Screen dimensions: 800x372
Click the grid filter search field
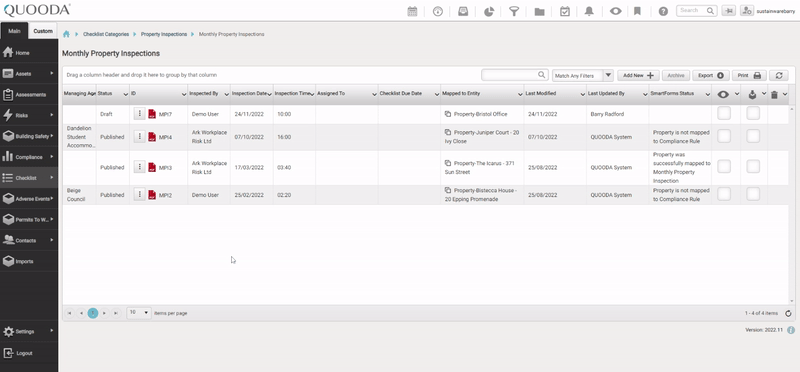pos(515,75)
